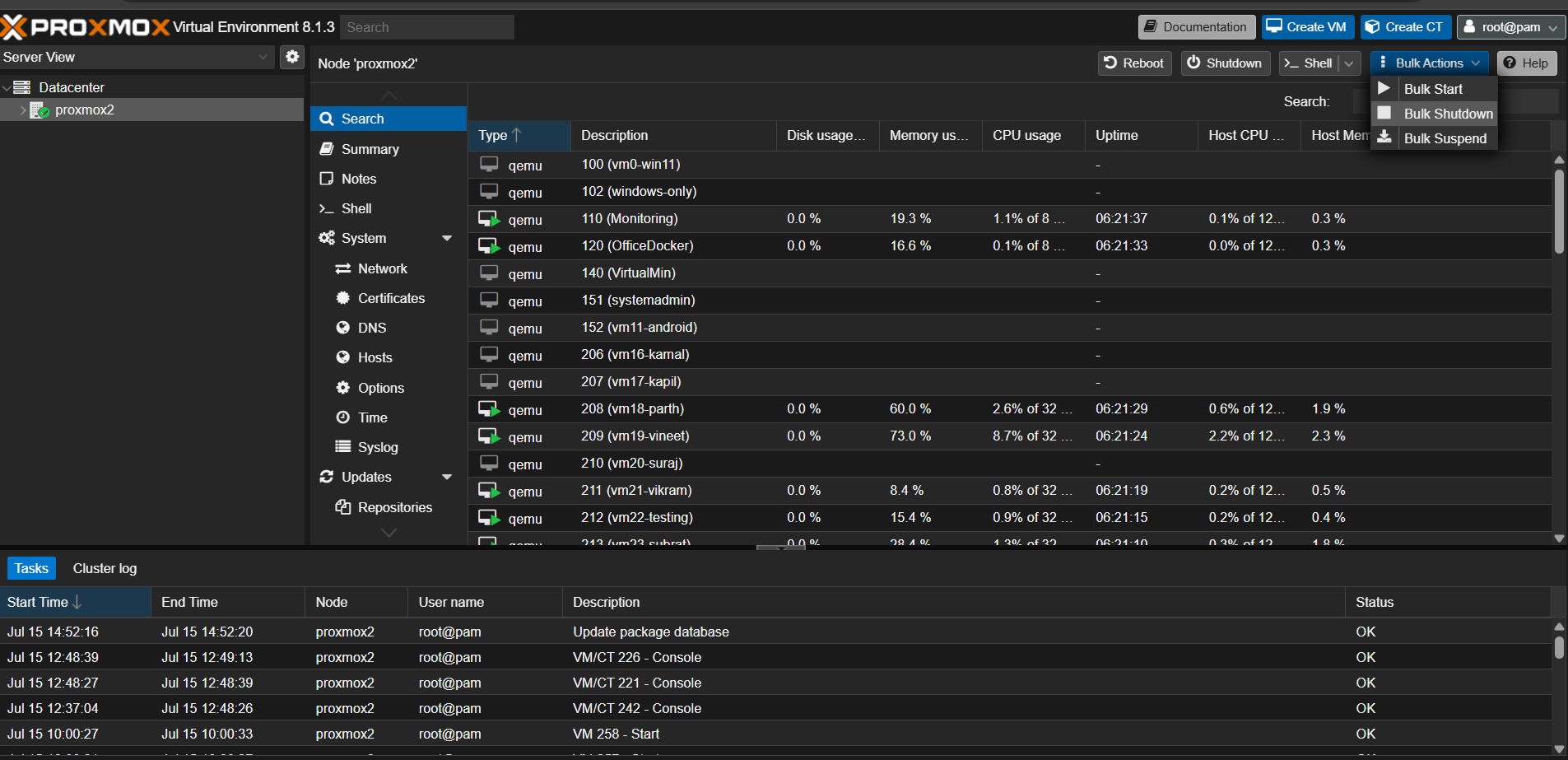
Task: Click the top Search input field
Action: click(427, 27)
